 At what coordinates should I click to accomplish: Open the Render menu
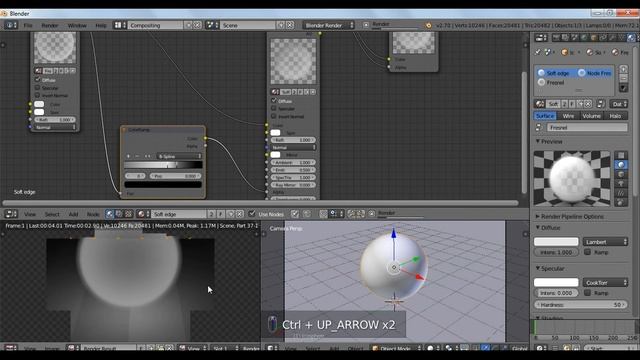(49, 25)
